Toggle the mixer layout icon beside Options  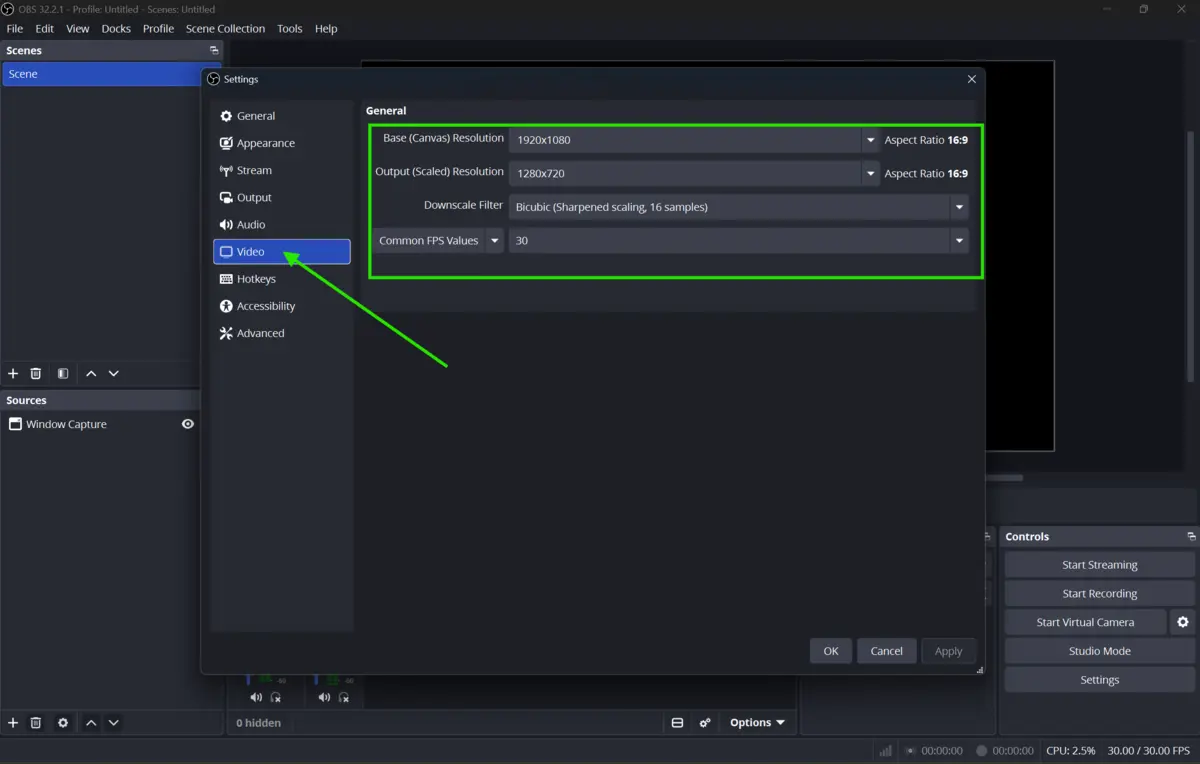[x=677, y=722]
